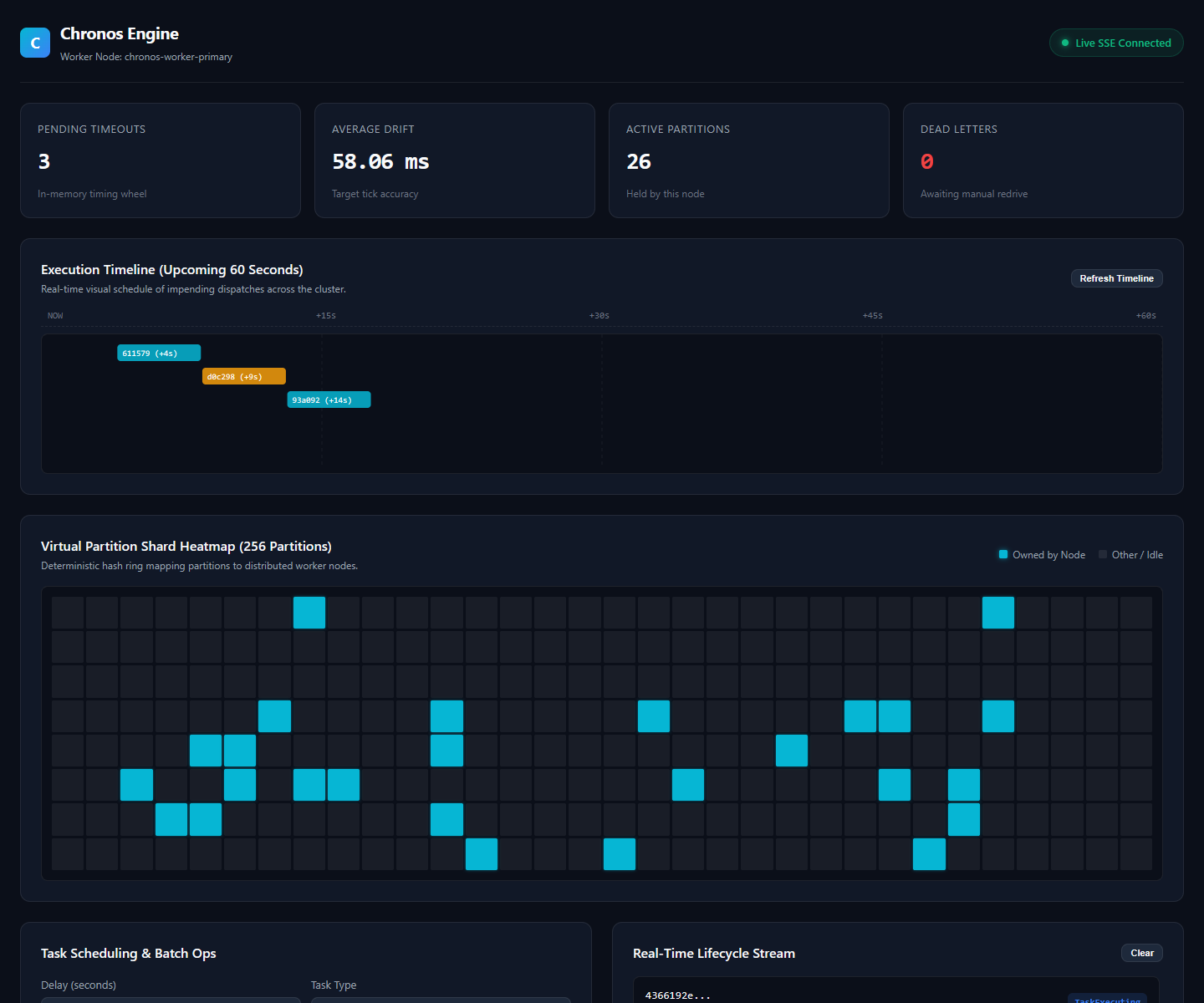
Task: Click the +60s timeline axis label
Action: point(1146,316)
